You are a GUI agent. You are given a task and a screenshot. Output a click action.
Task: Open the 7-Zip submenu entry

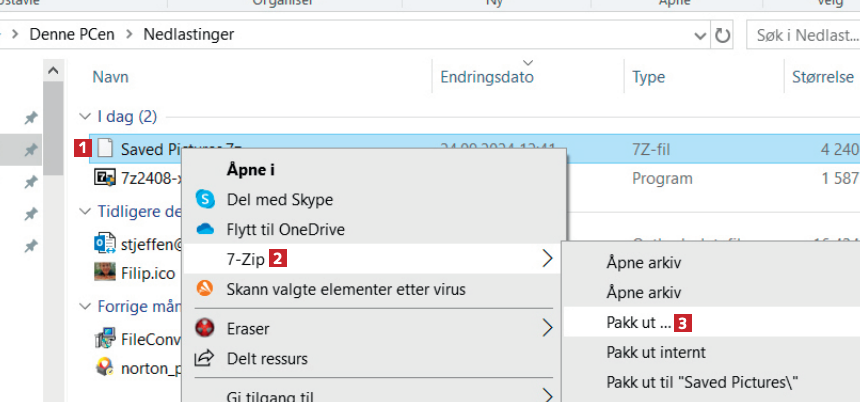pyautogui.click(x=247, y=258)
